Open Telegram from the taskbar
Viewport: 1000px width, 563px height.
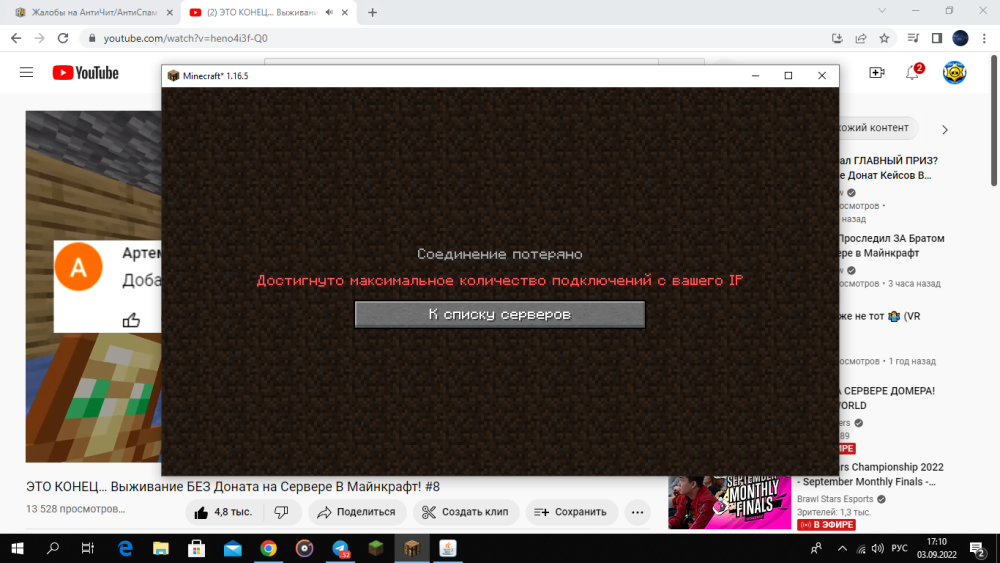tap(341, 548)
